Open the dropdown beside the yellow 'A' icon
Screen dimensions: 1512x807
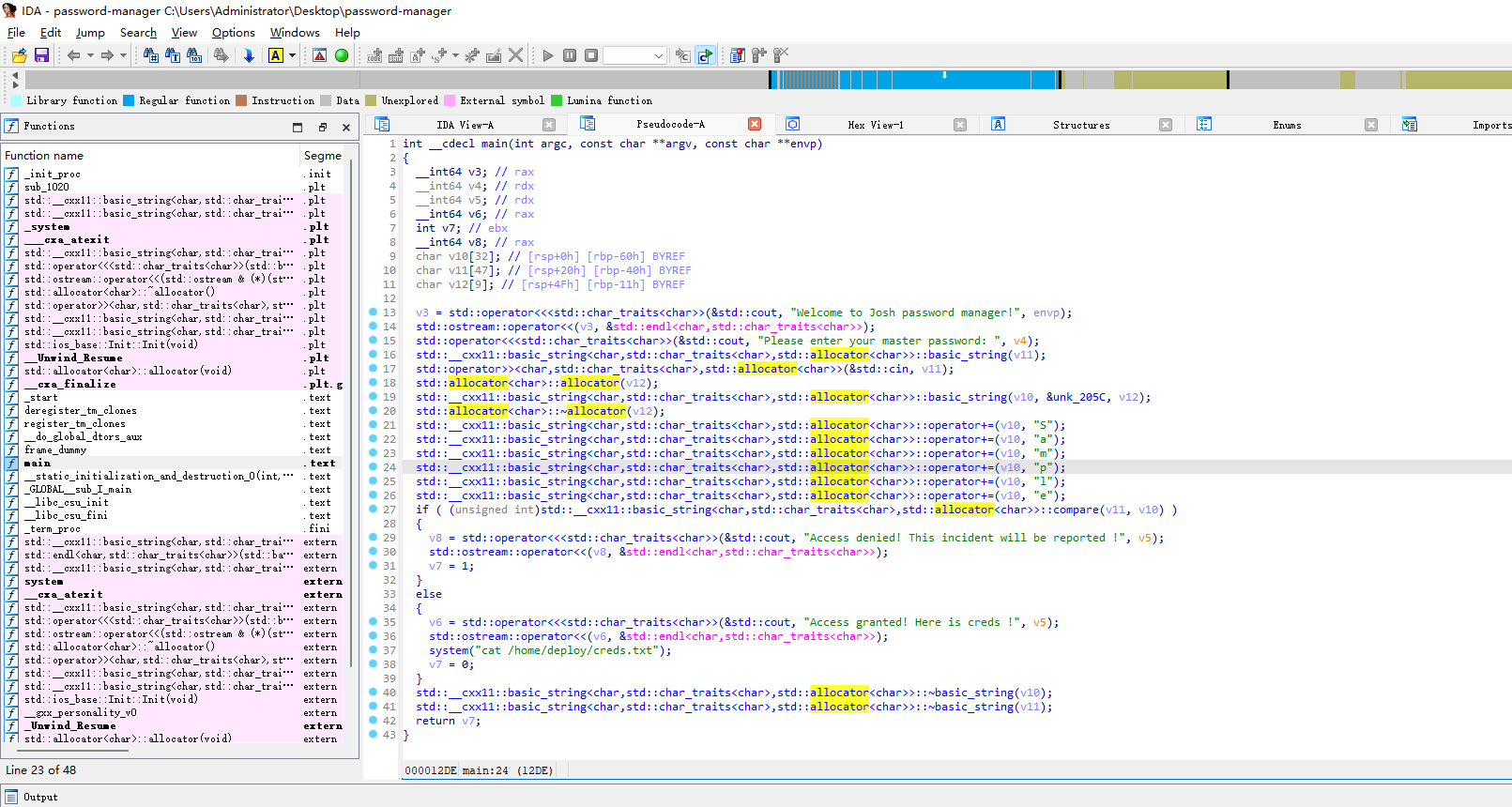point(292,55)
